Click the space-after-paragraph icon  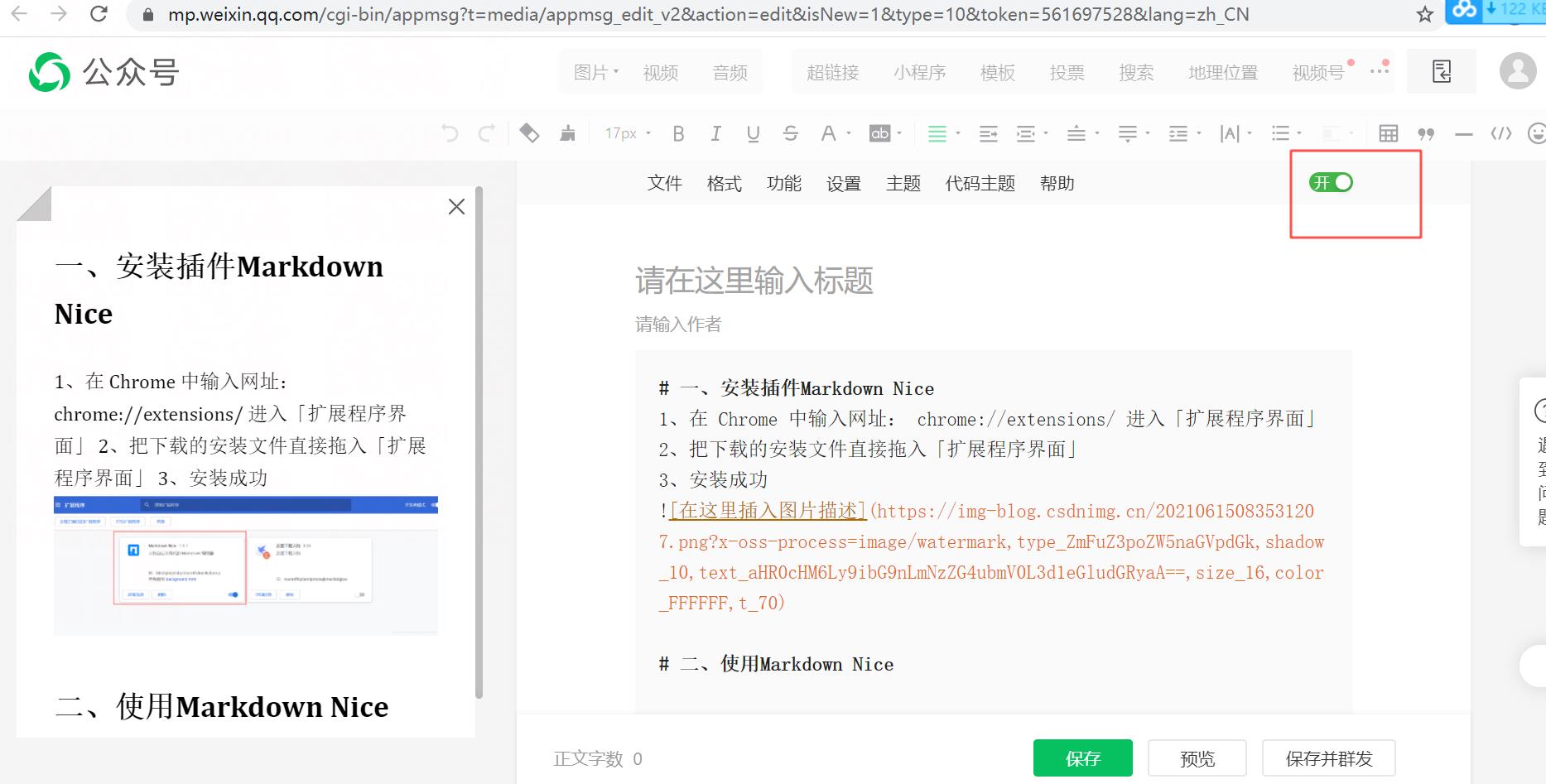point(1127,133)
